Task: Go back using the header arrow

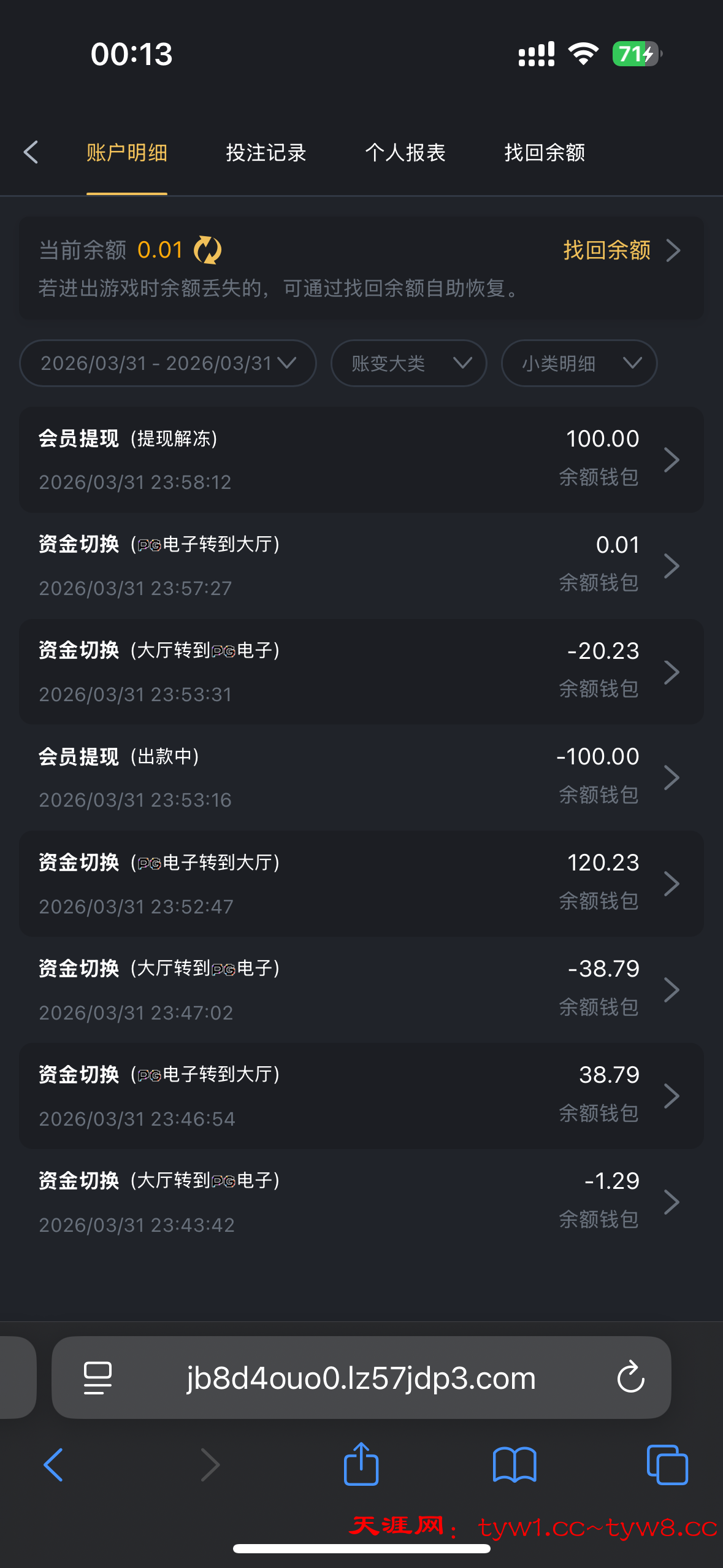Action: tap(31, 152)
